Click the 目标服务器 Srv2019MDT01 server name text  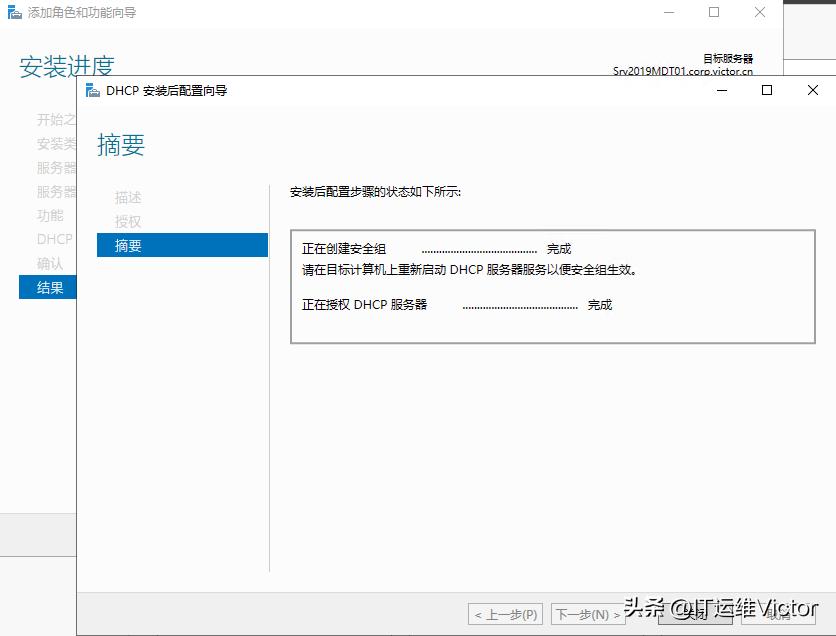690,71
